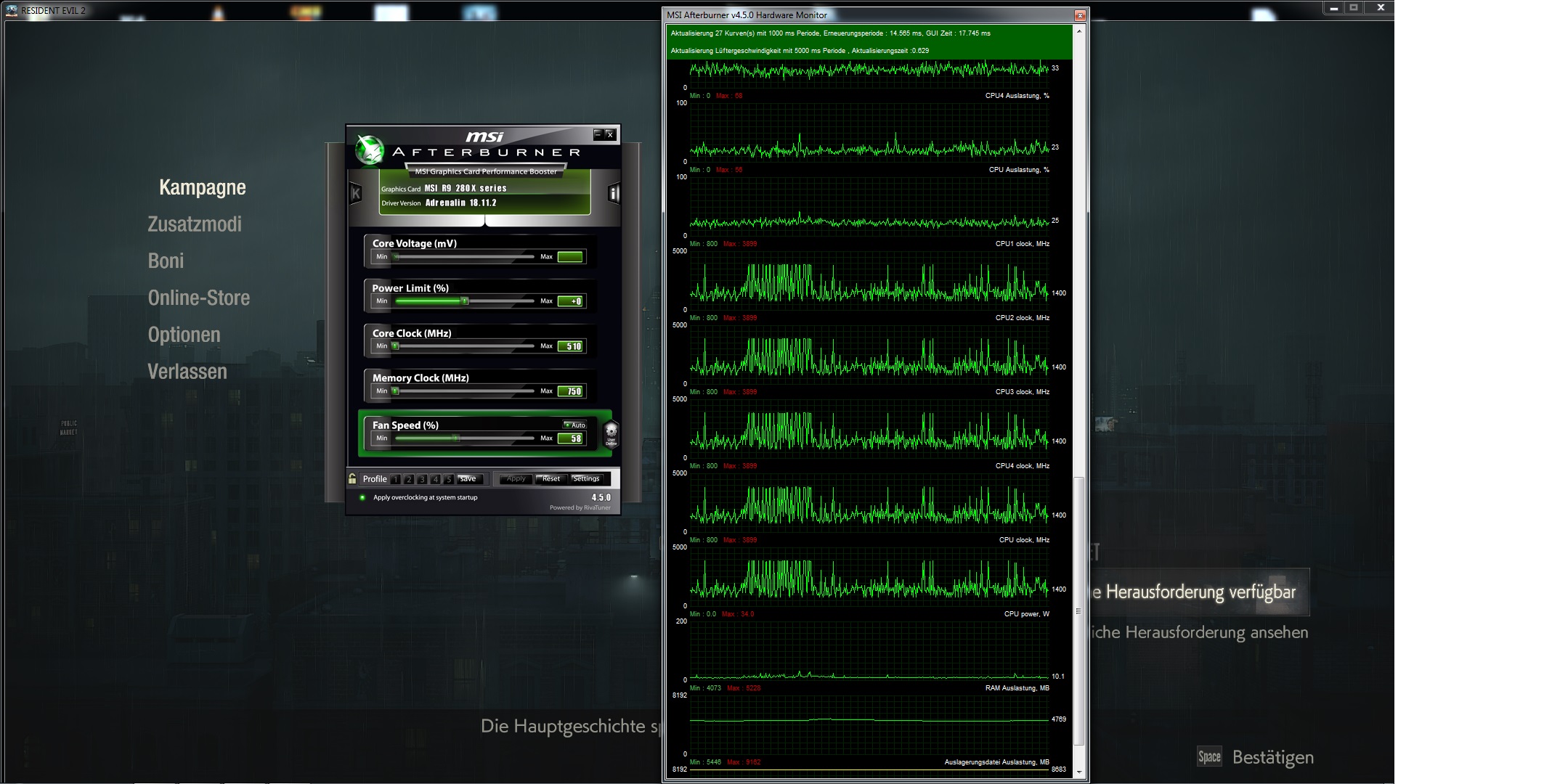The height and width of the screenshot is (784, 1544).
Task: Select profile slot 4
Action: pyautogui.click(x=435, y=479)
